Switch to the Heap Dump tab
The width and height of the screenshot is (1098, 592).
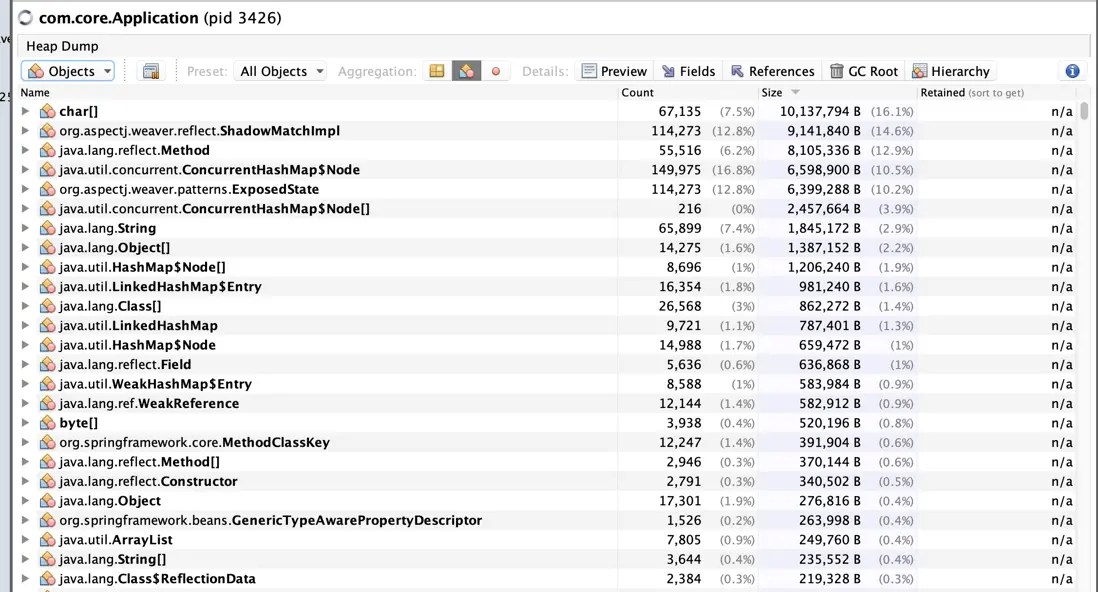61,45
